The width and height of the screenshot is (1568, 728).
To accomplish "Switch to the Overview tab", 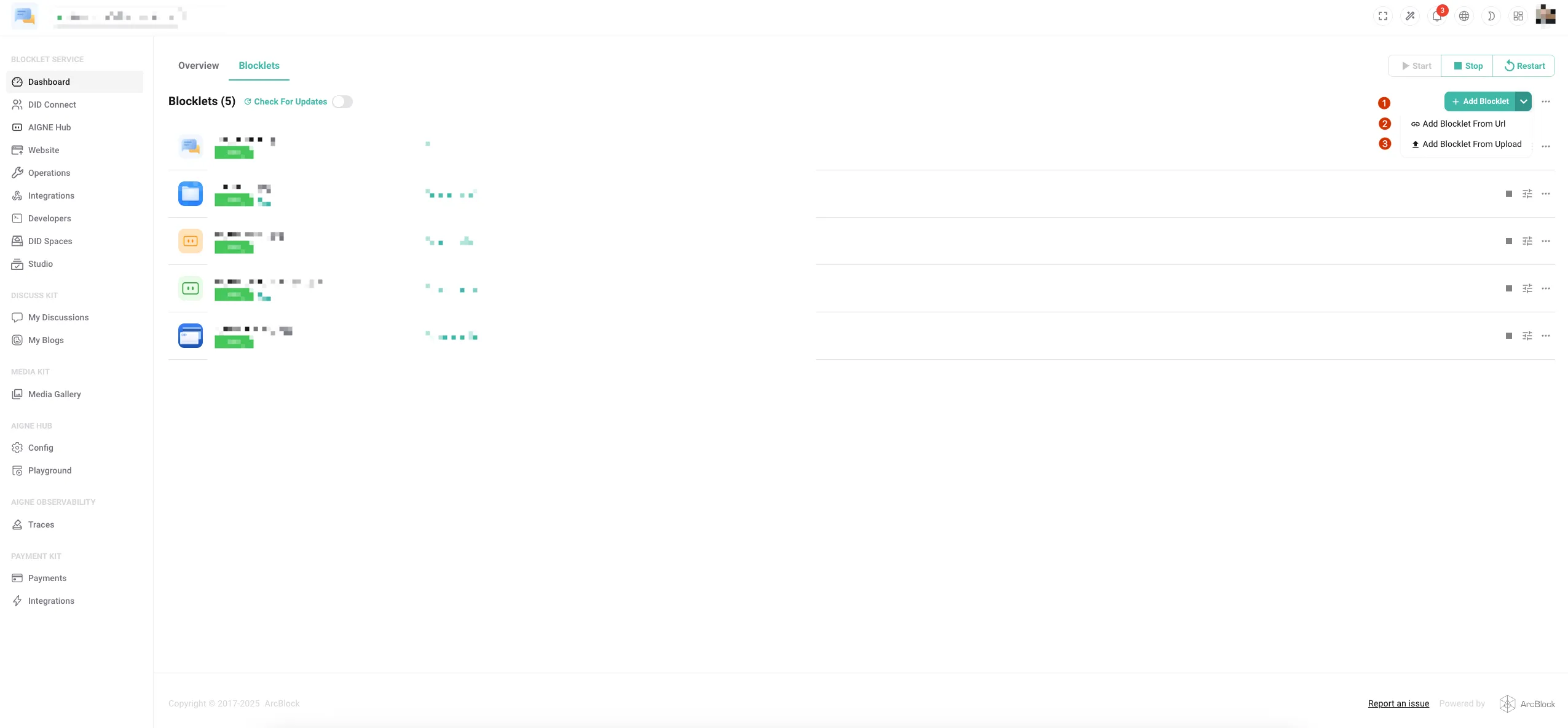I will coord(198,66).
